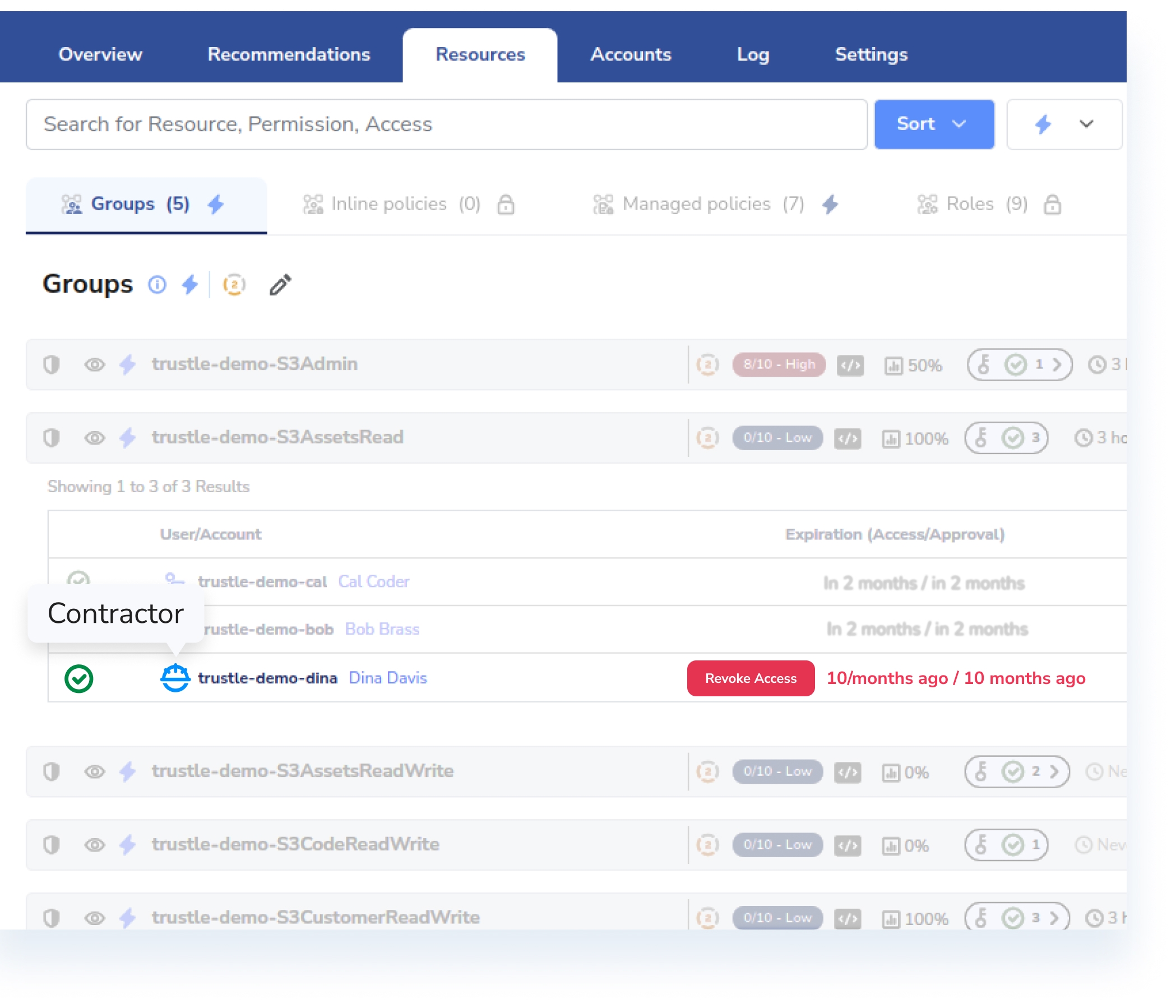Open the Log tab
The width and height of the screenshot is (1176, 1008).
(753, 54)
